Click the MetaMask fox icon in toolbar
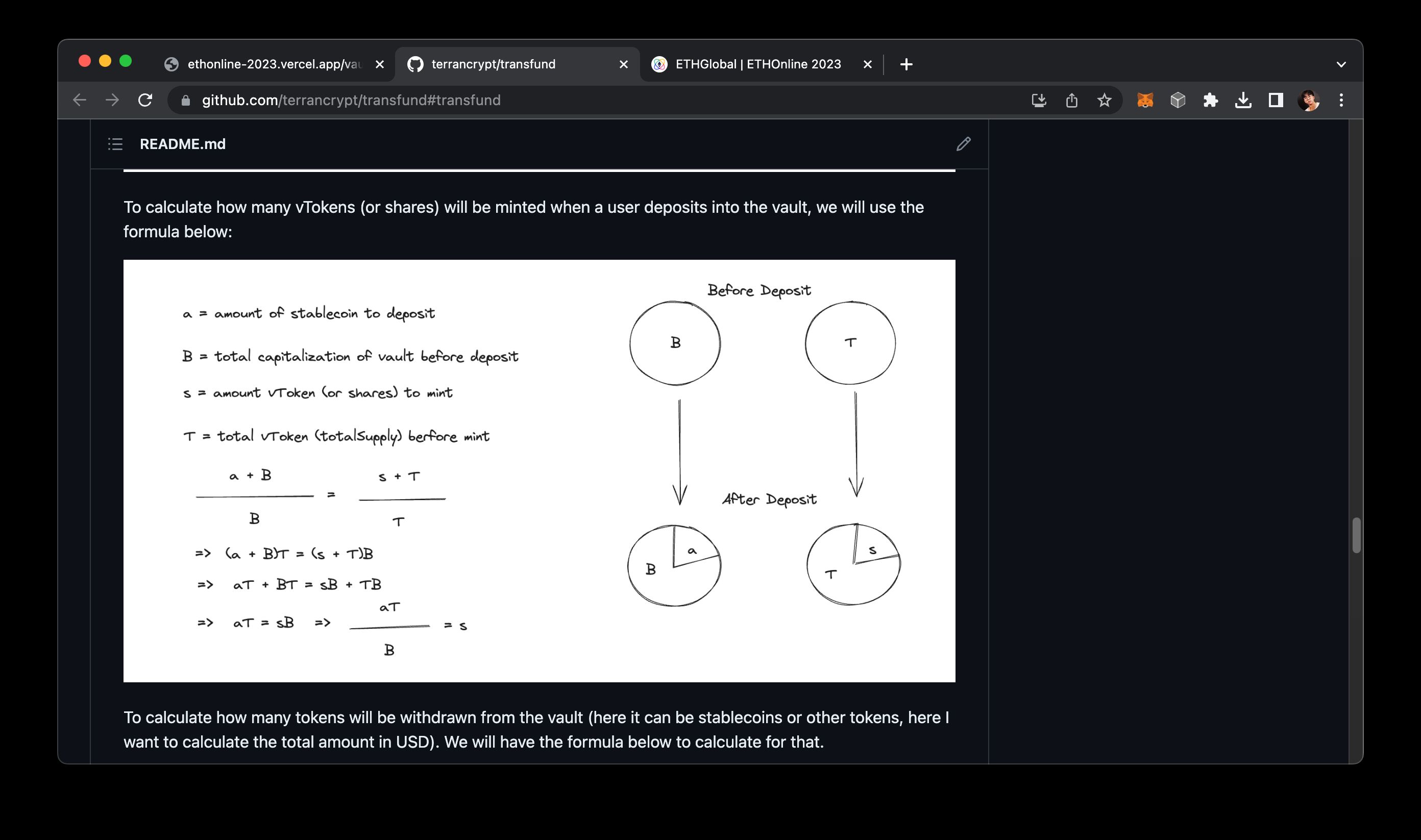Image resolution: width=1421 pixels, height=840 pixels. click(x=1146, y=99)
